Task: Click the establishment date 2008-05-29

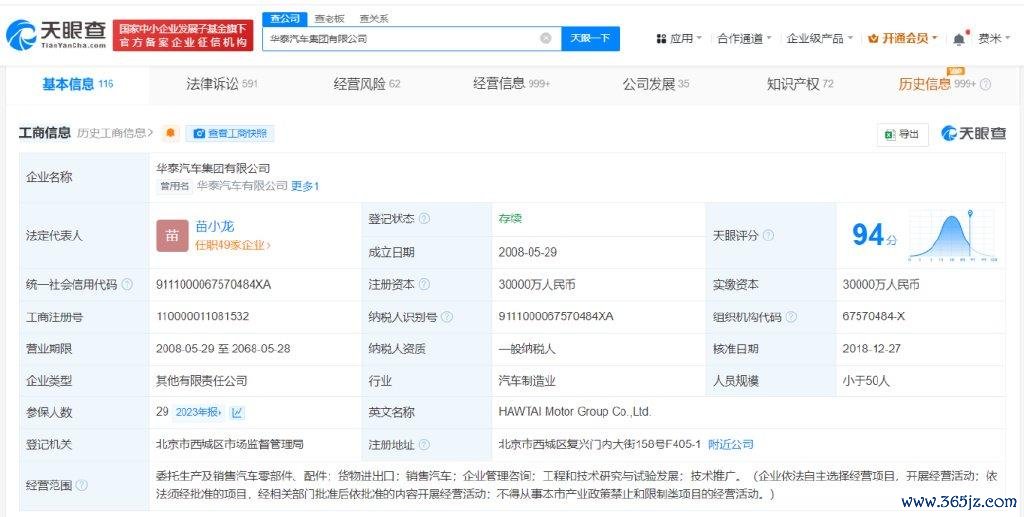Action: (528, 252)
